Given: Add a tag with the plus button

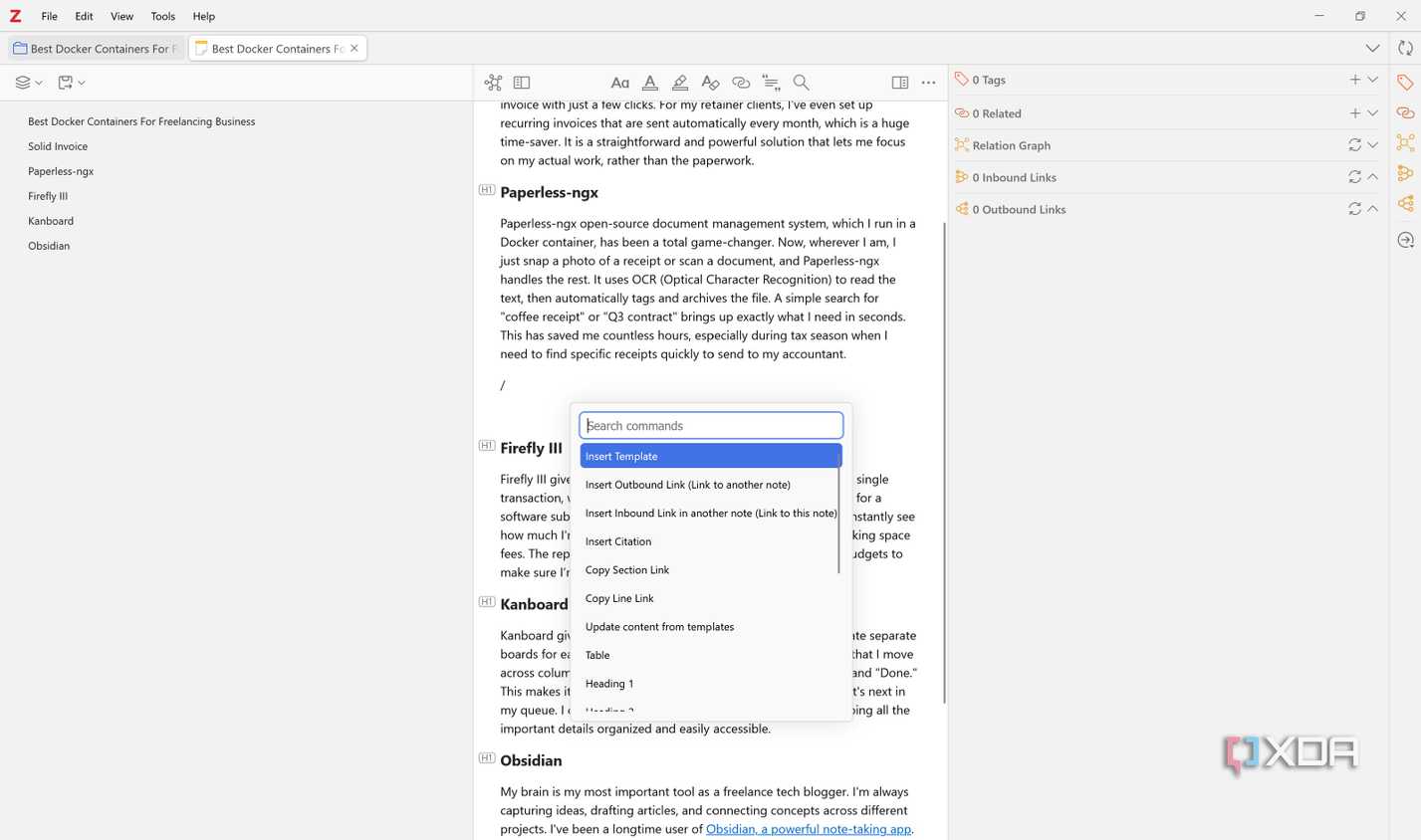Looking at the screenshot, I should click(1354, 80).
